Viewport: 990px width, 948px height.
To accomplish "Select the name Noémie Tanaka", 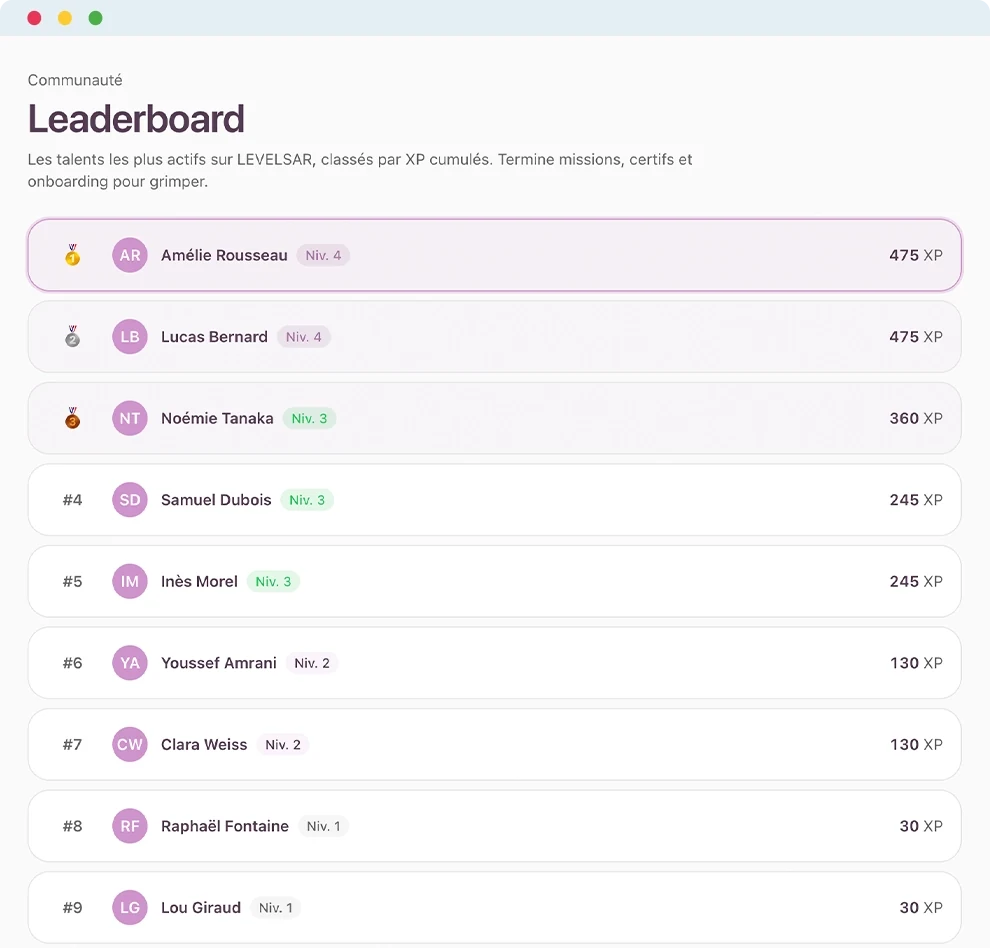I will pos(217,418).
